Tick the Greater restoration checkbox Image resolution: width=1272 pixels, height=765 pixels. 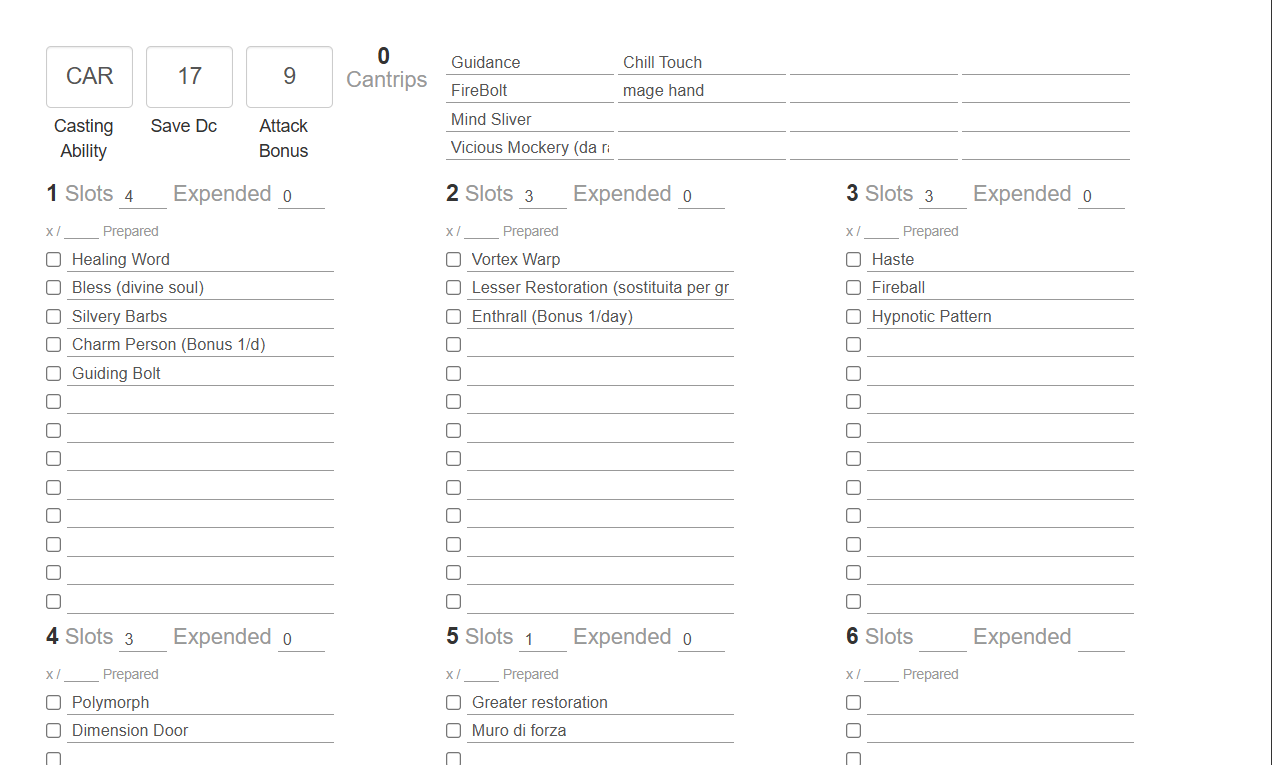(453, 702)
